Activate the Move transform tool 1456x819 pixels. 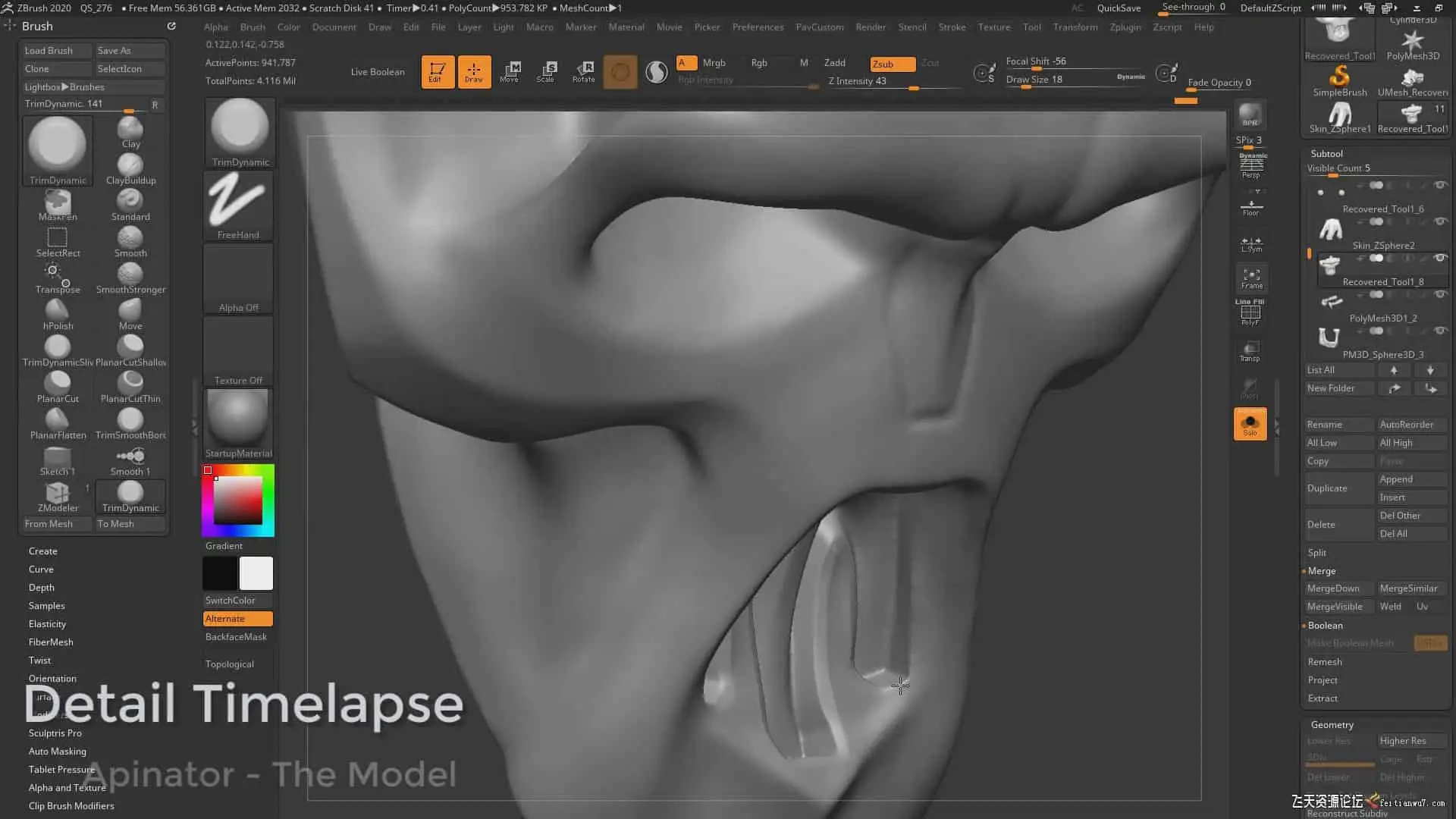pyautogui.click(x=510, y=71)
